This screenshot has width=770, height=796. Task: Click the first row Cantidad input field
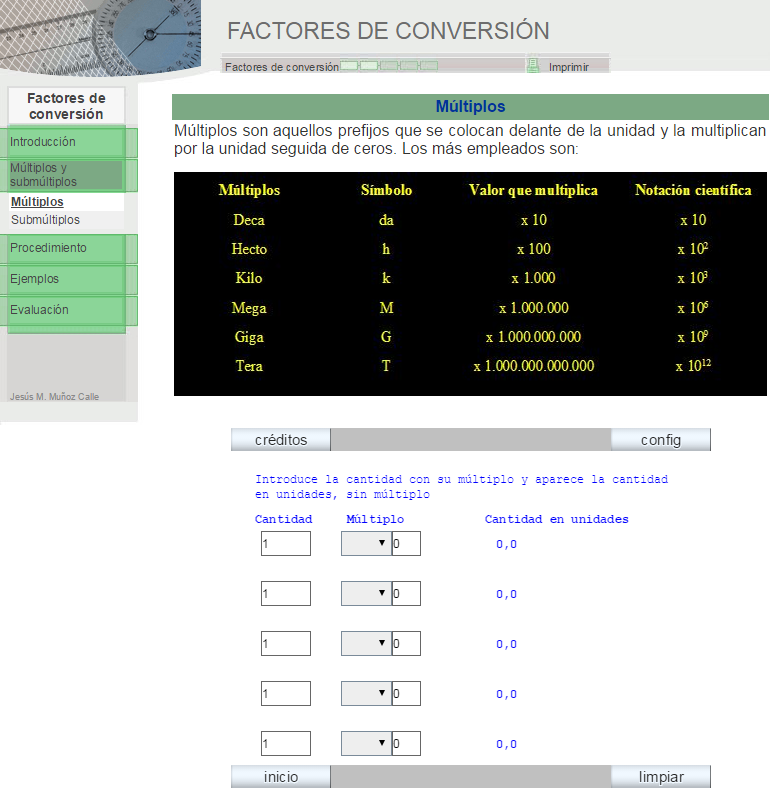pos(285,544)
